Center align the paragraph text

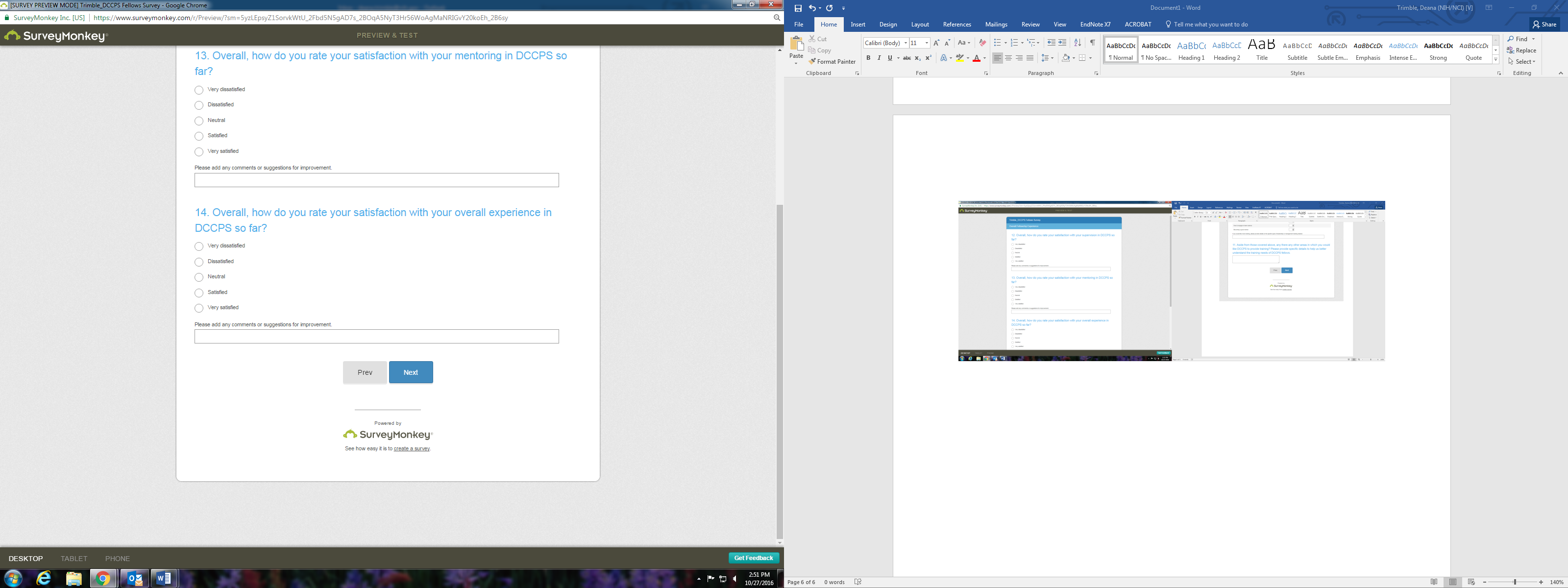click(x=1008, y=58)
